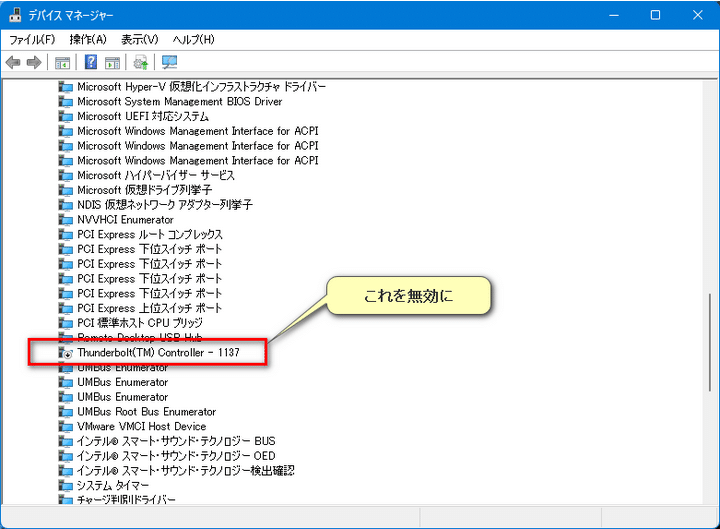Click the Back arrow toolbar icon
Screen dimensions: 720x529
[x=13, y=62]
